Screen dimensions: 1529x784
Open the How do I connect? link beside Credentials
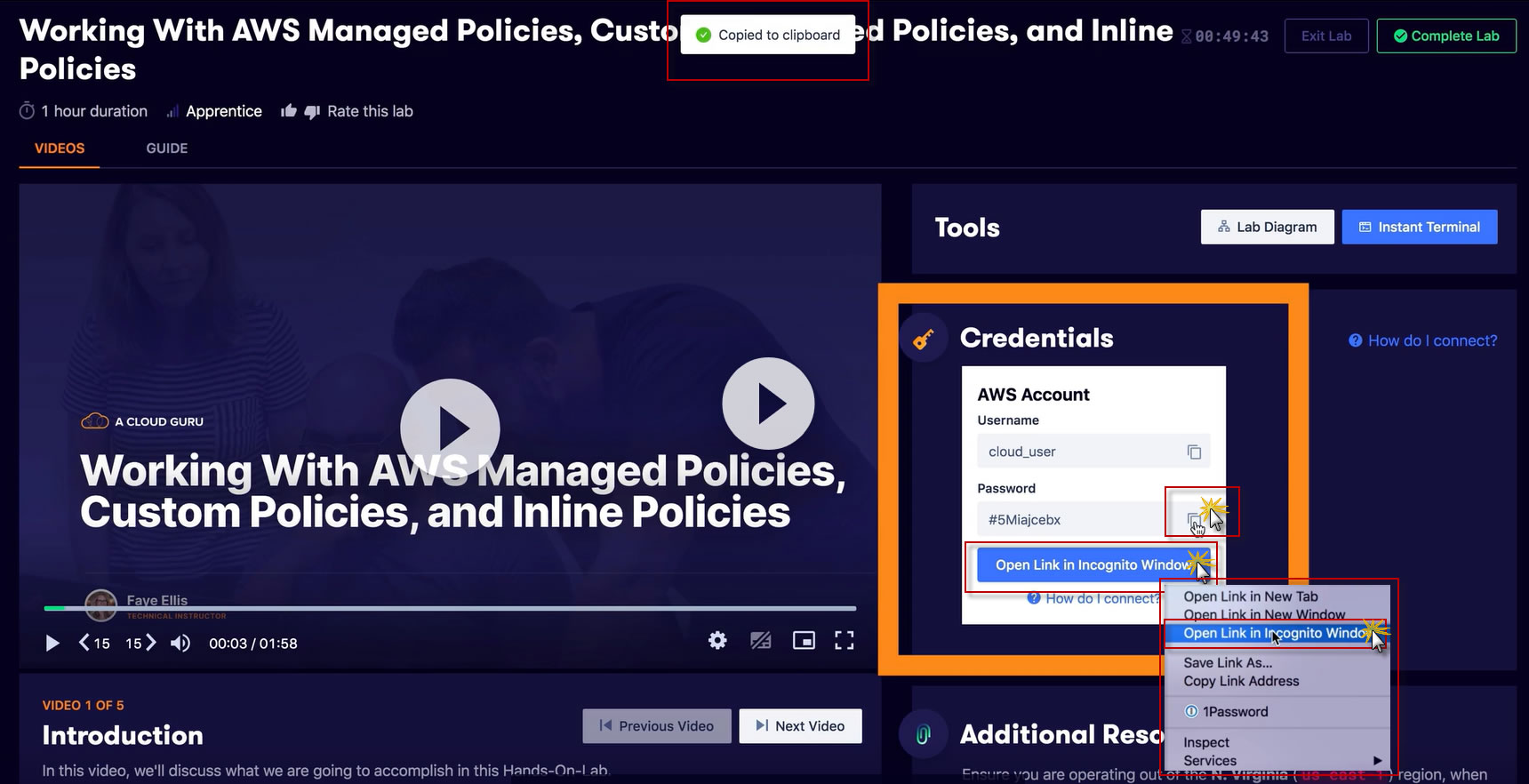[1423, 340]
